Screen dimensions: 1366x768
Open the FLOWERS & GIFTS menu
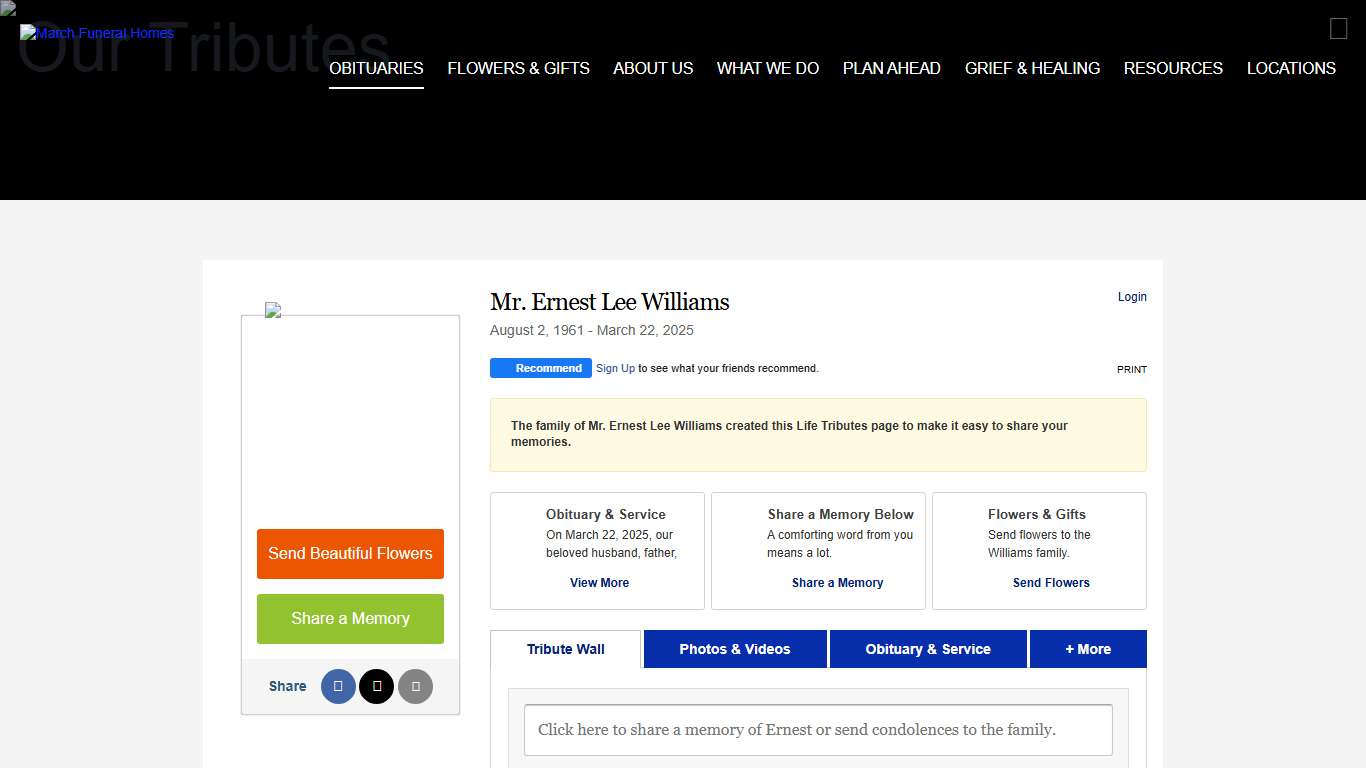[x=518, y=68]
